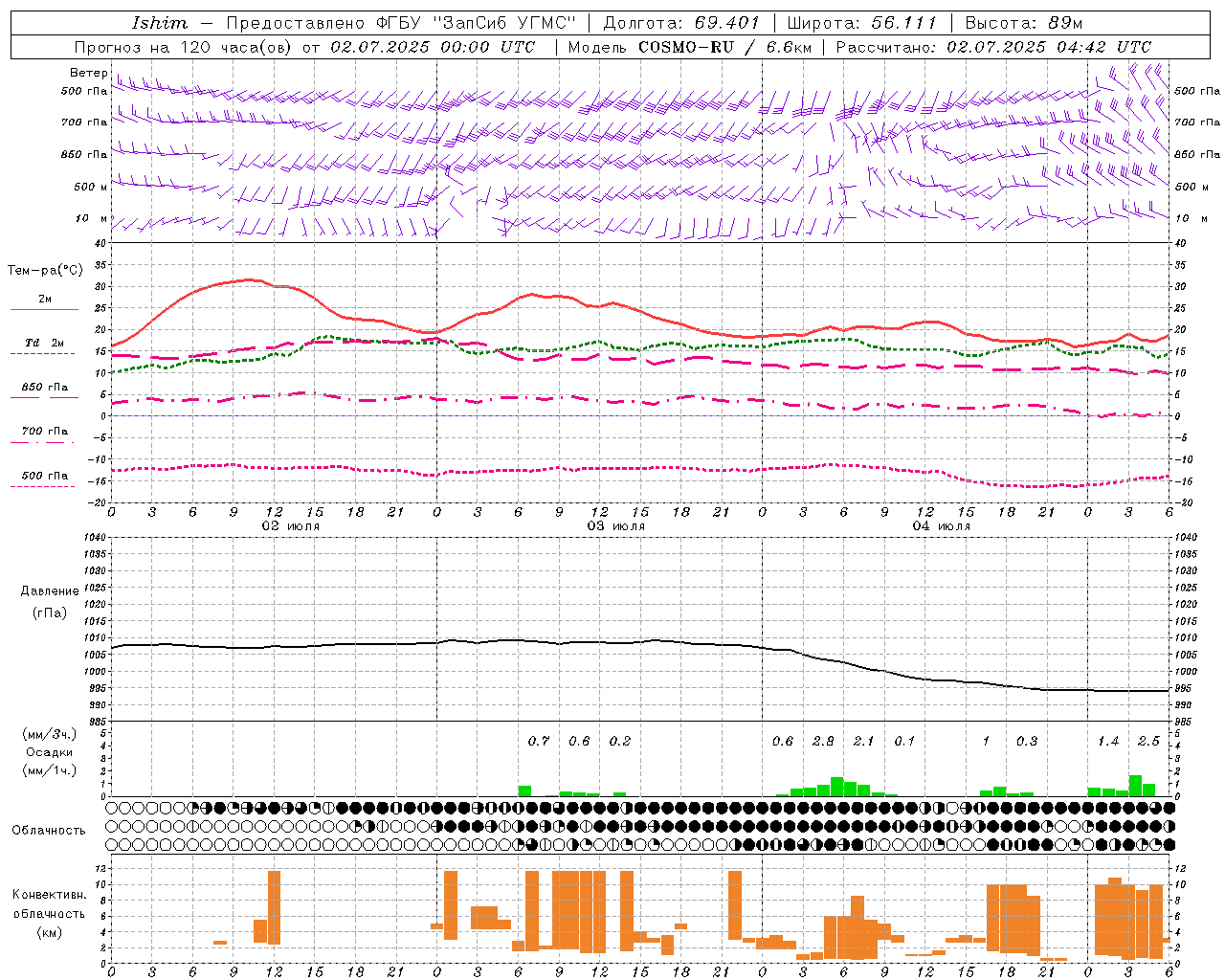Click the "Давление" pressure panel label
Image resolution: width=1225 pixels, height=980 pixels.
[50, 591]
